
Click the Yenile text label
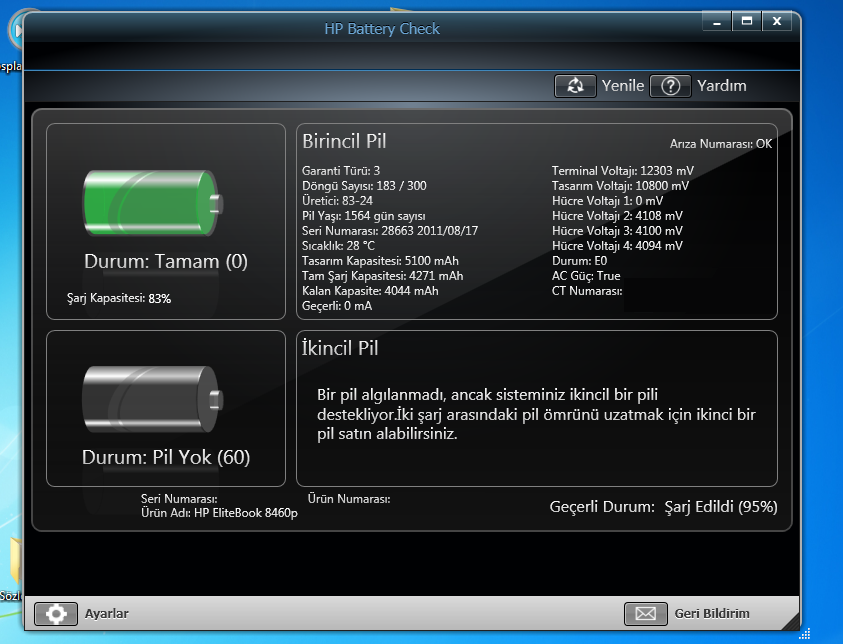[x=623, y=86]
